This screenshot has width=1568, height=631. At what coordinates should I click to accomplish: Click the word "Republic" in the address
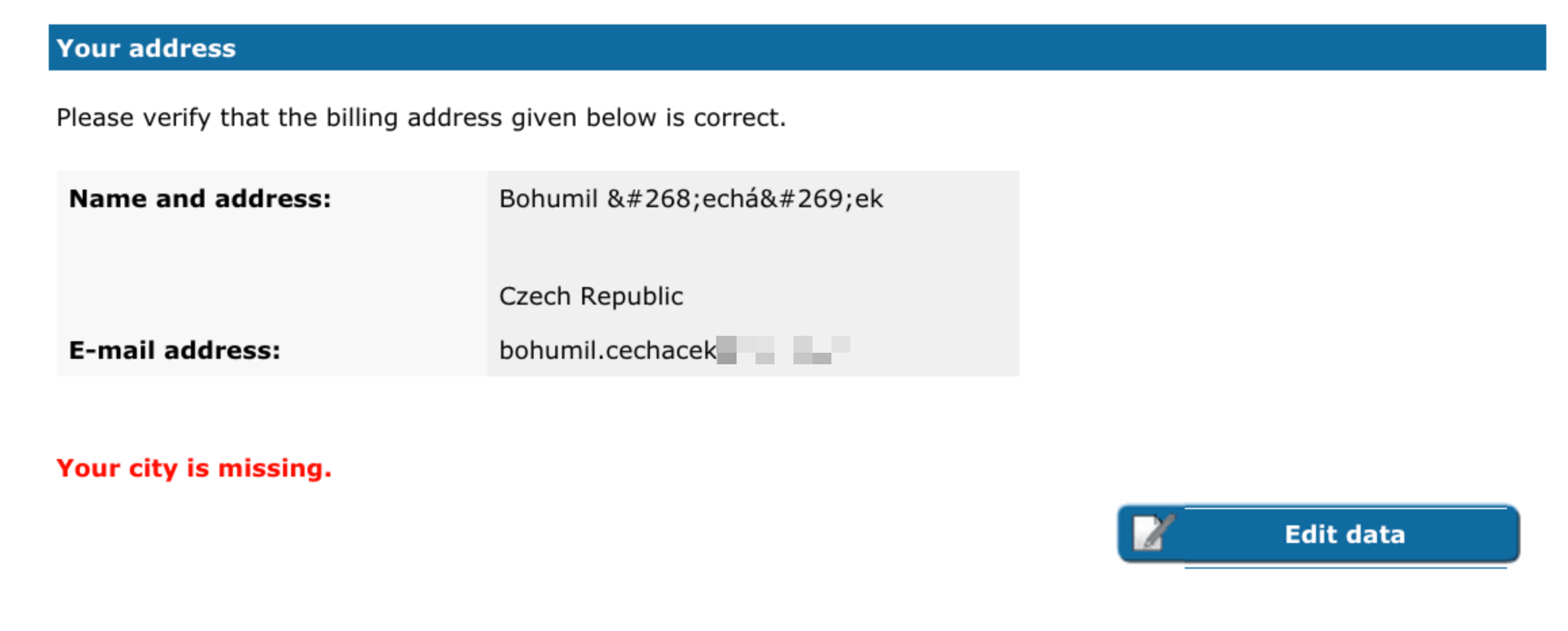631,297
